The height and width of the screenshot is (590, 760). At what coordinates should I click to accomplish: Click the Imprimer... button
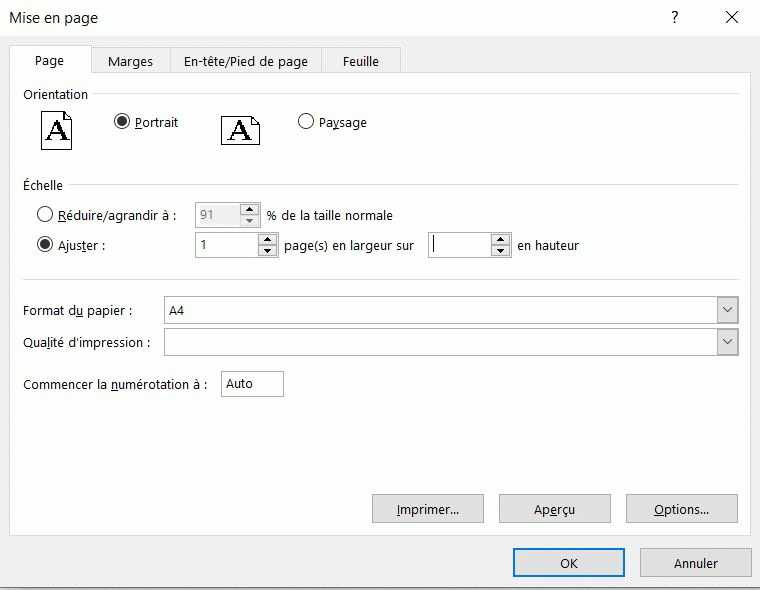click(428, 509)
